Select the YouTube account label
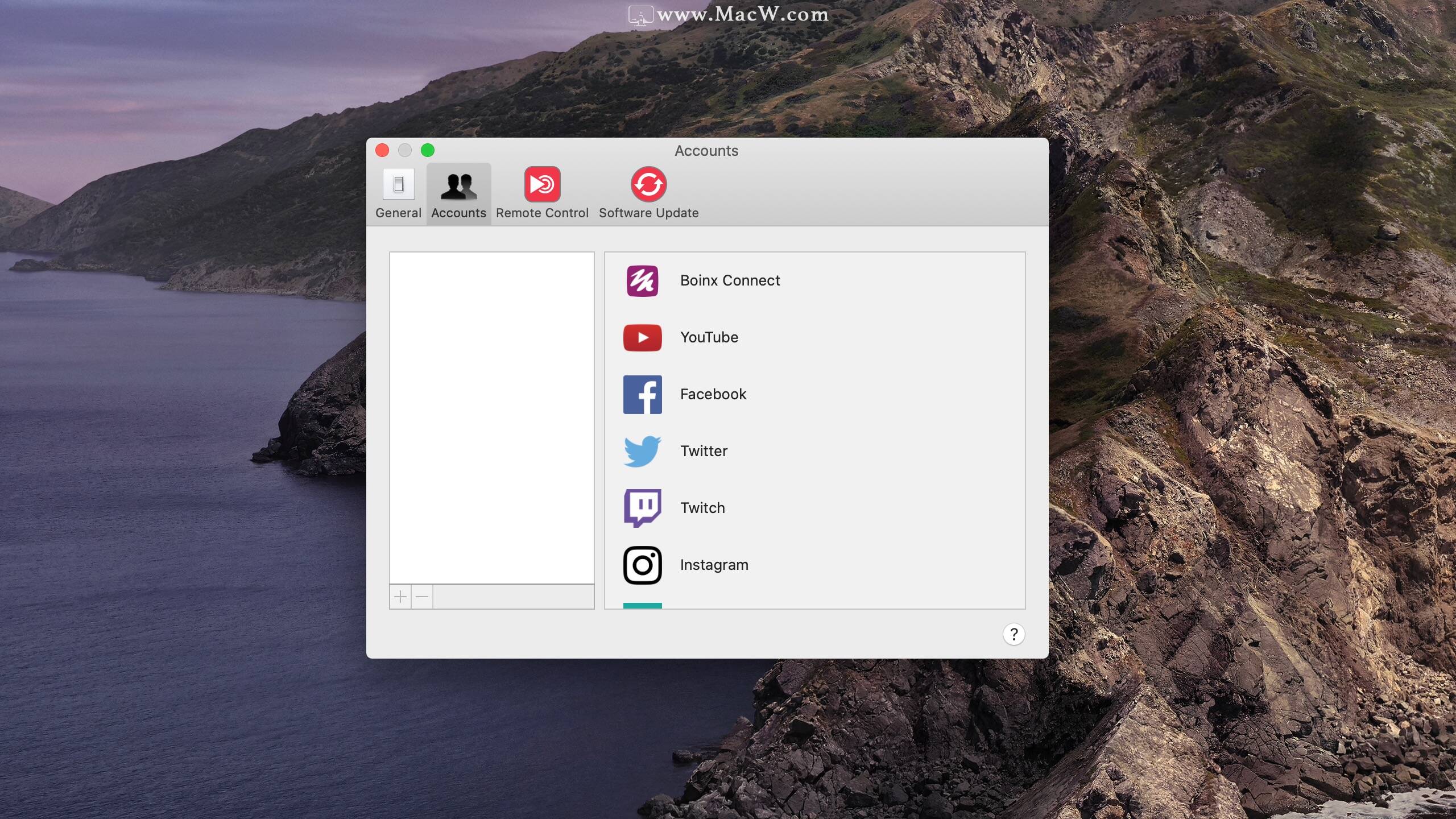1456x819 pixels. [709, 337]
